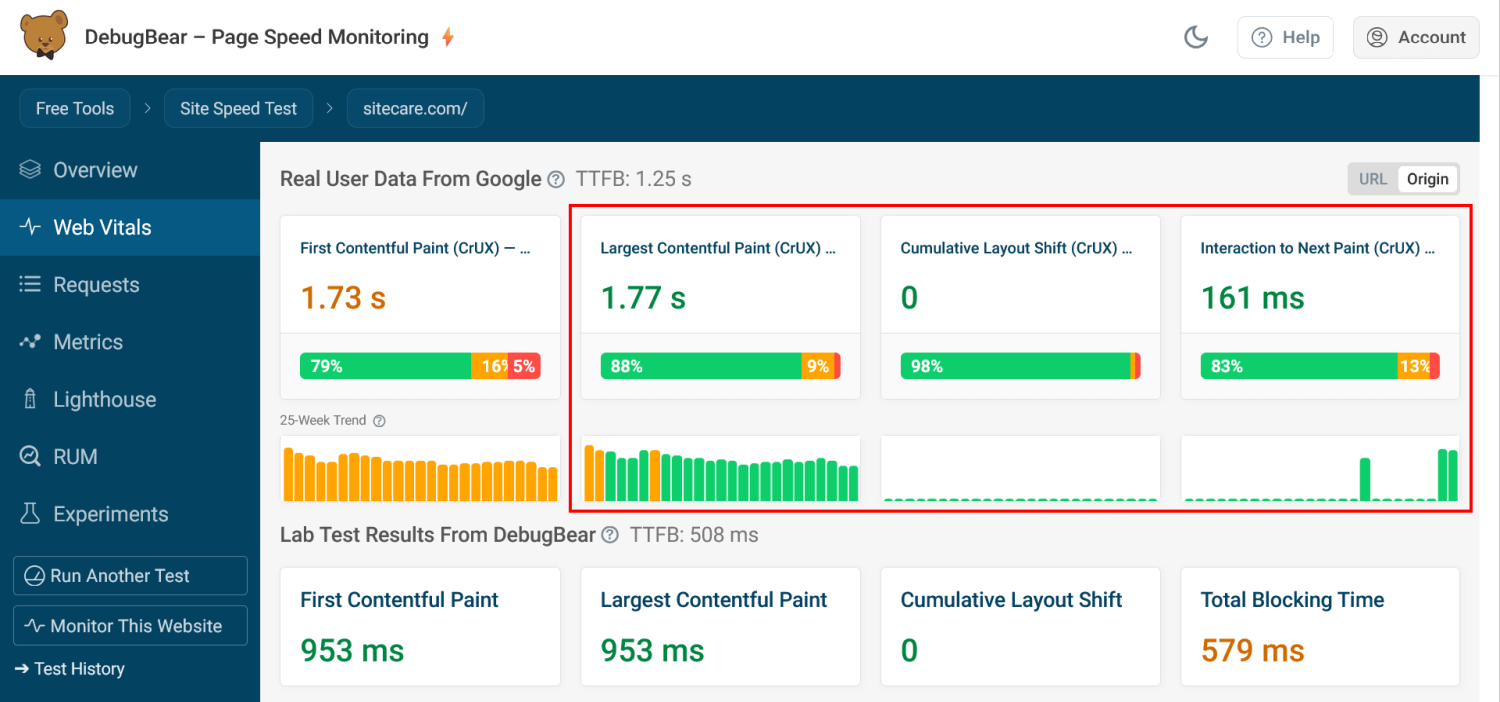Click help icon next to 25-Week Trend
Image resolution: width=1500 pixels, height=702 pixels.
379,421
